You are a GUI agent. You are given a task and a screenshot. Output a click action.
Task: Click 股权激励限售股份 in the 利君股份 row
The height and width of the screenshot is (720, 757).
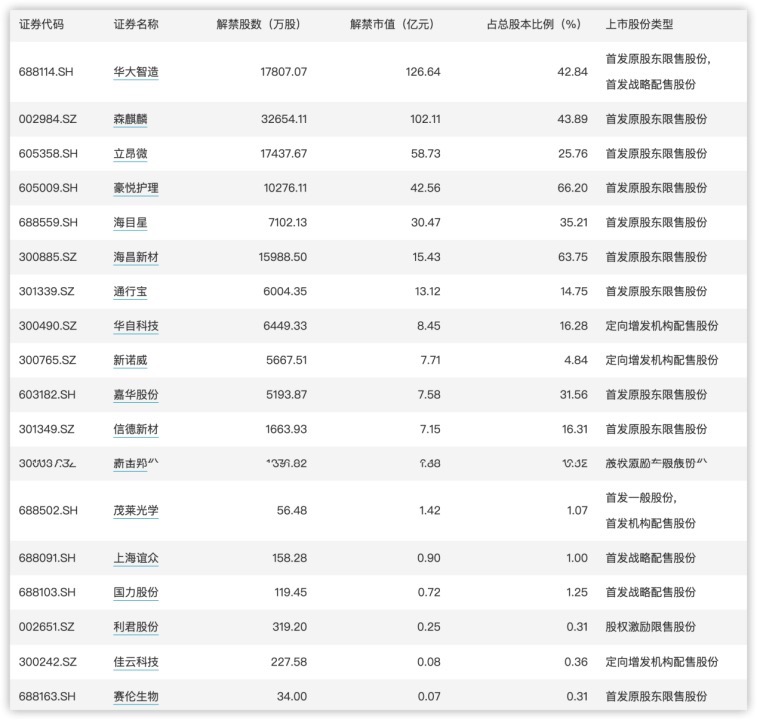651,627
